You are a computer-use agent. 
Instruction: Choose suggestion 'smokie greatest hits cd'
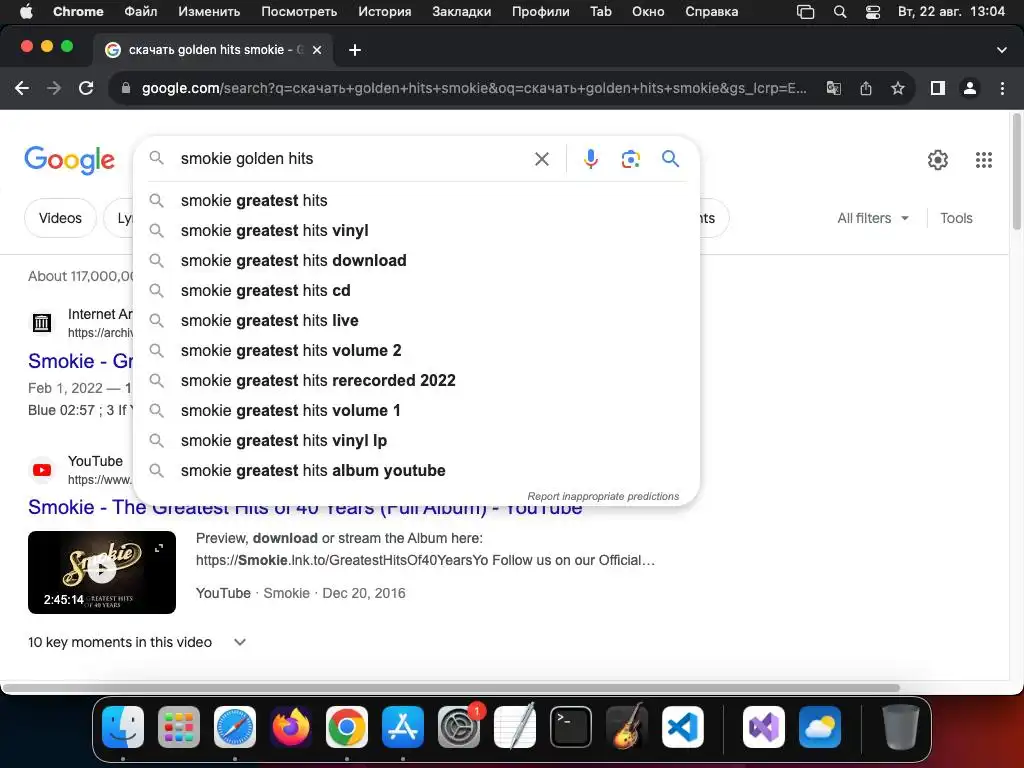[x=416, y=291]
